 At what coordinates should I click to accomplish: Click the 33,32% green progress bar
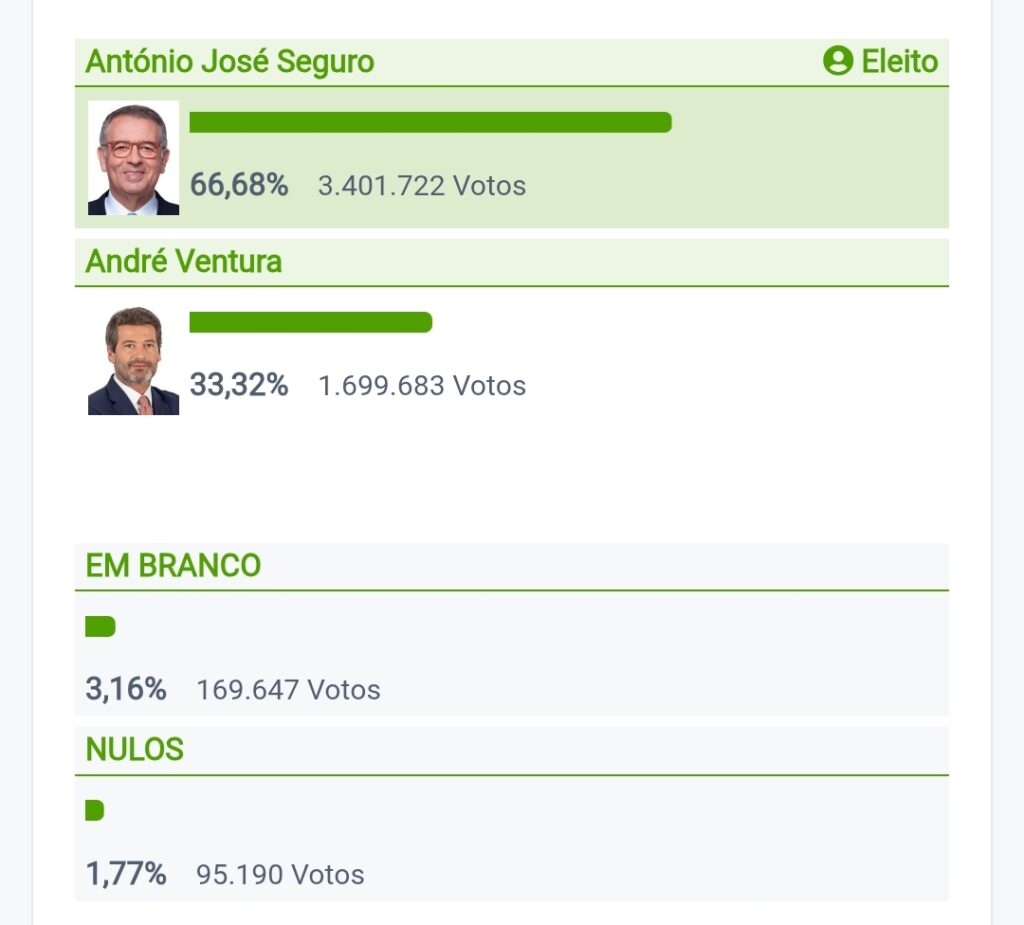[x=310, y=322]
